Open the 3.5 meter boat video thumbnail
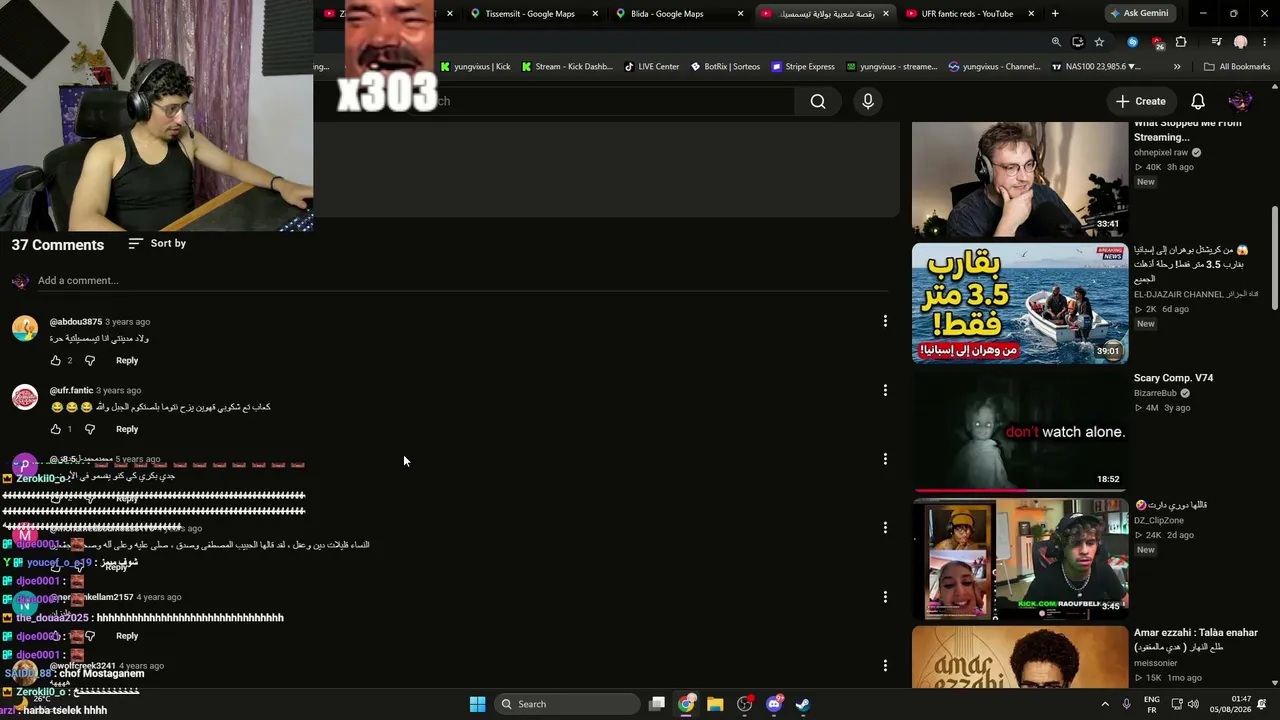This screenshot has width=1280, height=720. click(x=1020, y=303)
